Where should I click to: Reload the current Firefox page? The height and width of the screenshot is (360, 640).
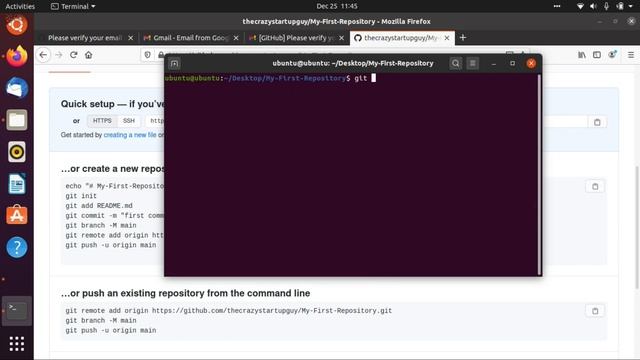pyautogui.click(x=73, y=55)
